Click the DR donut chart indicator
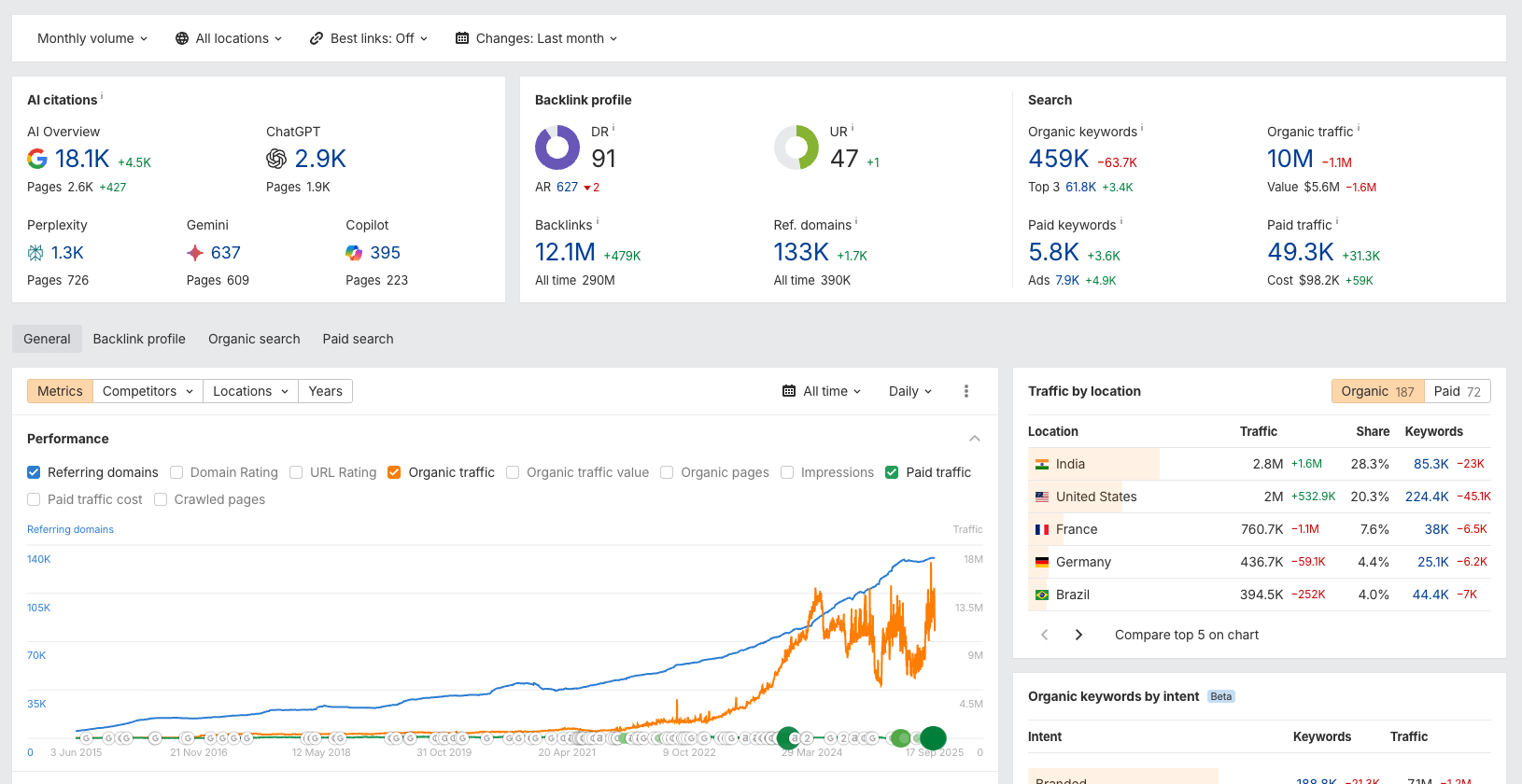Screen dimensions: 1522x784 pos(557,147)
